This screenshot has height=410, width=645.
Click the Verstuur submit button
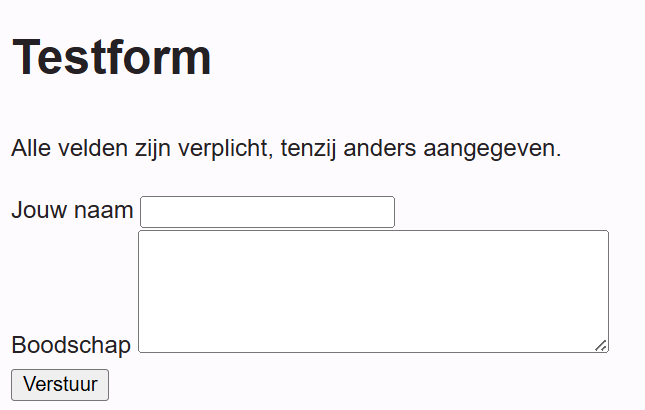(59, 385)
